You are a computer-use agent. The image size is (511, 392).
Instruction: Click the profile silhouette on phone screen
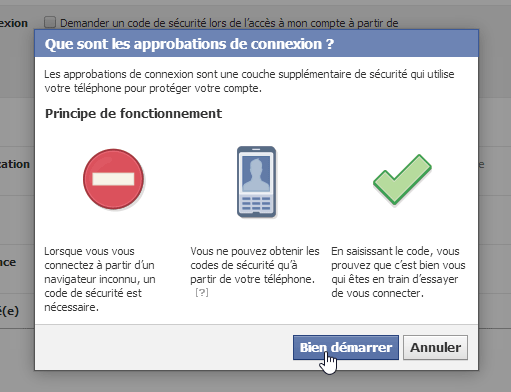click(x=256, y=174)
